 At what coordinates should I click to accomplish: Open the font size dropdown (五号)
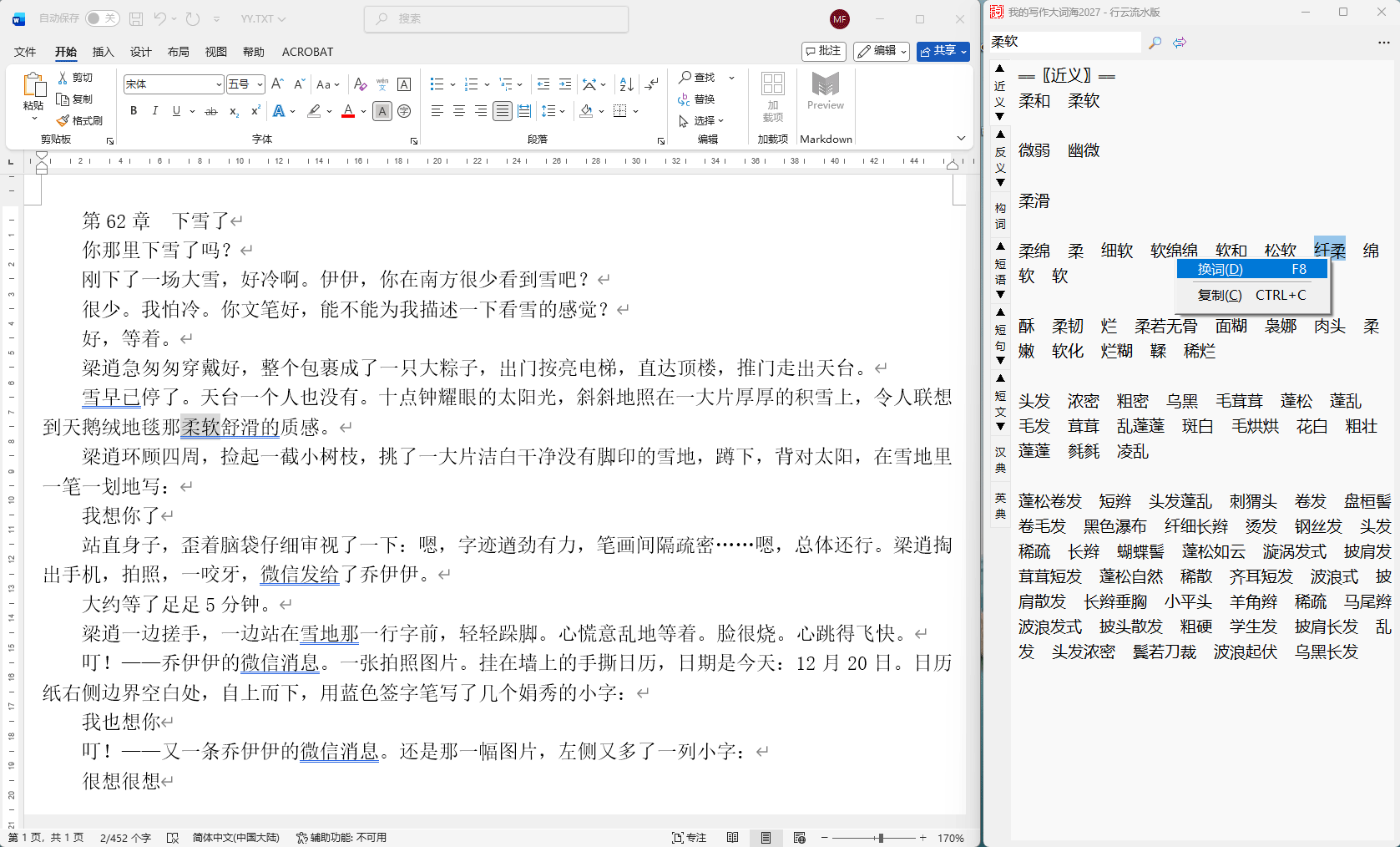point(260,84)
